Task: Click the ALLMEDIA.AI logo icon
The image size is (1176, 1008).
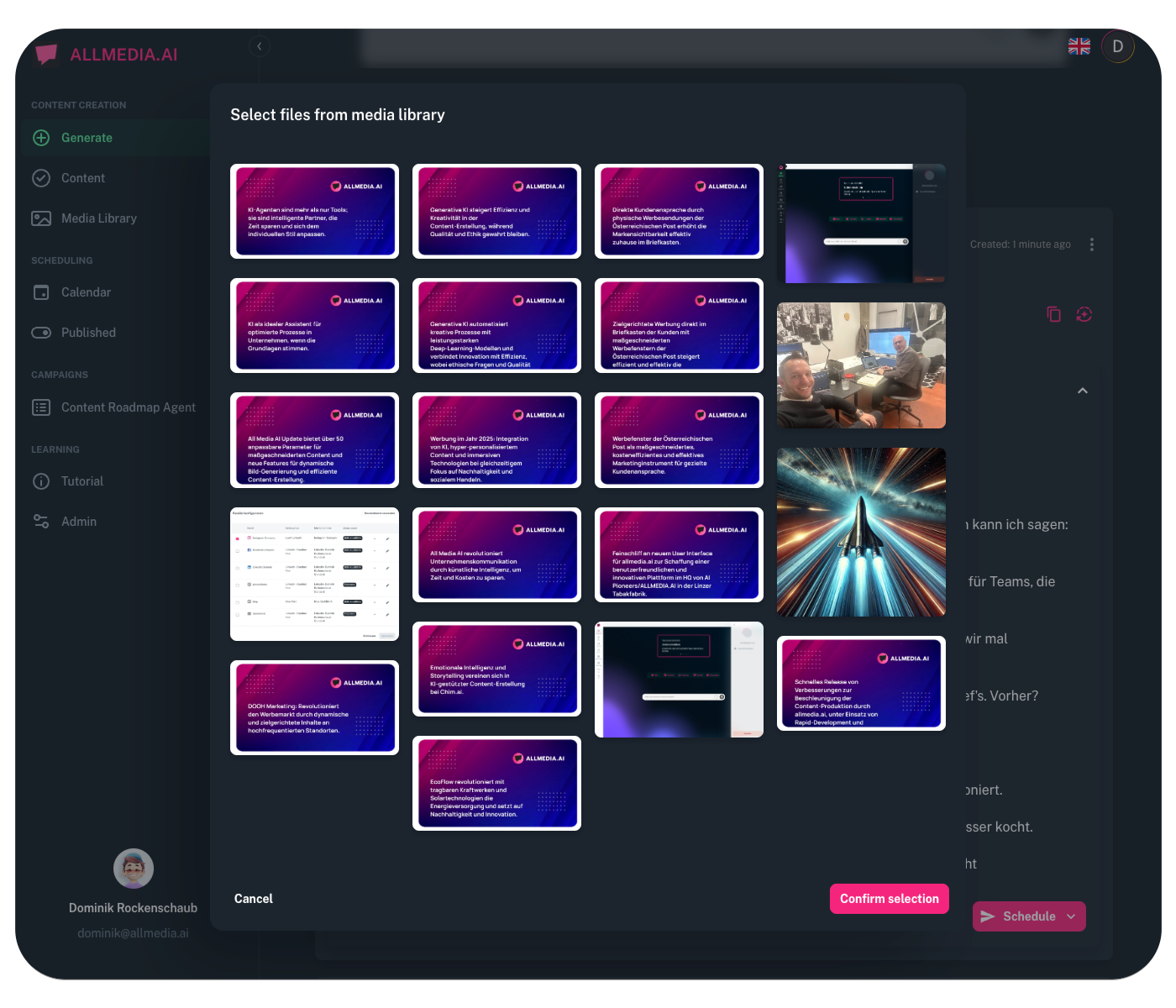Action: [47, 54]
